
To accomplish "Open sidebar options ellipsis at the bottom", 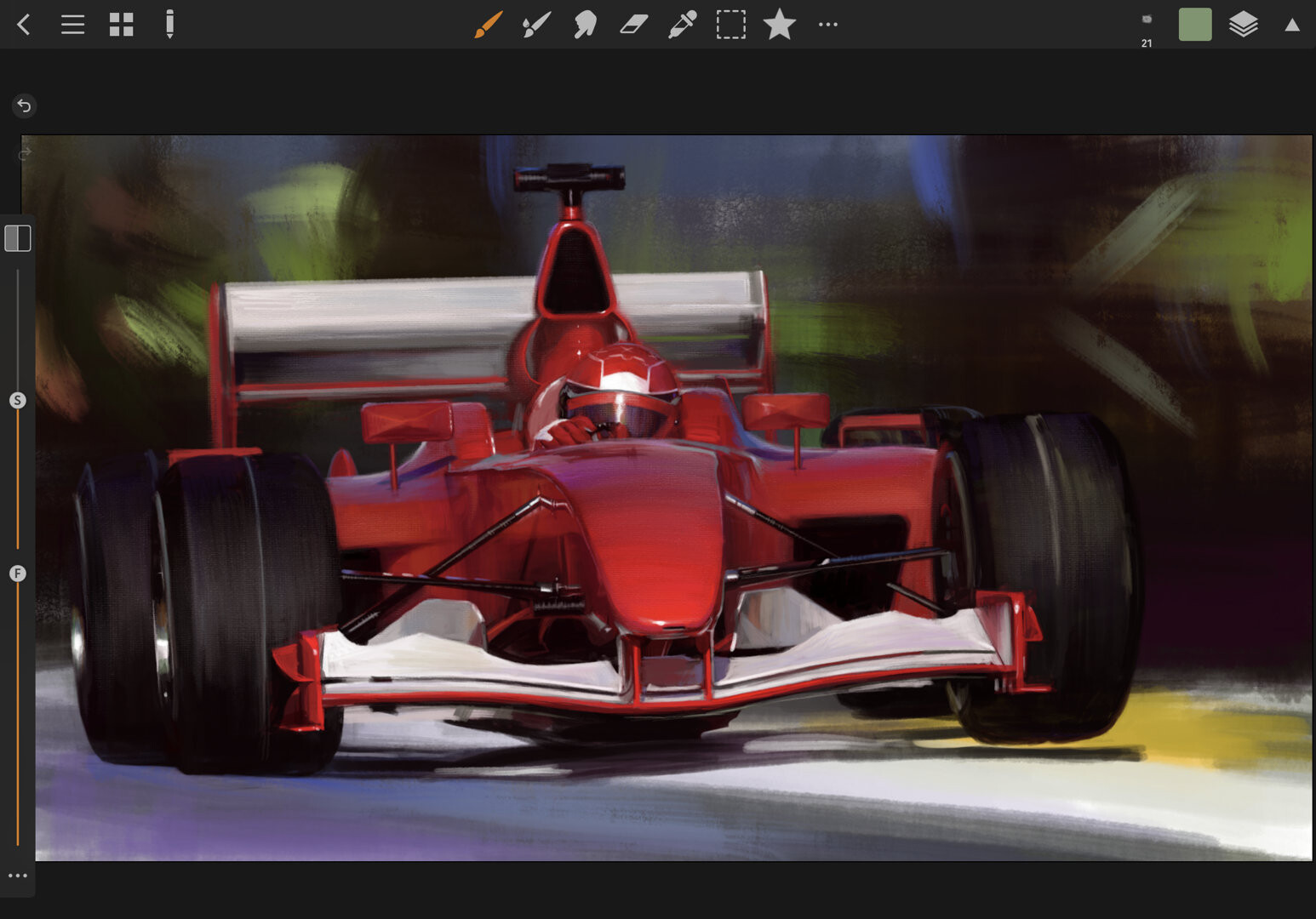I will [18, 876].
